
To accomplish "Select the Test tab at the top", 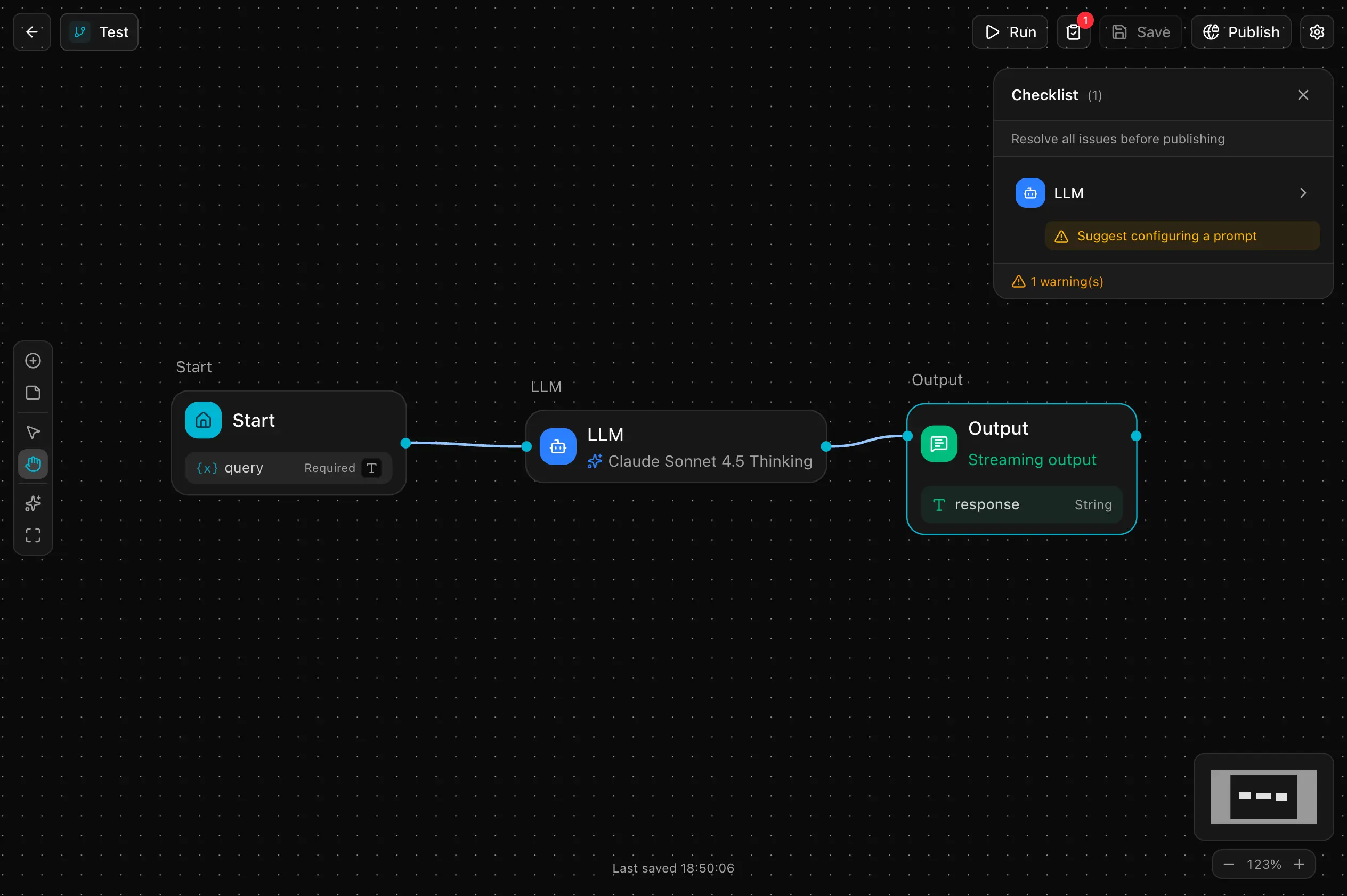I will (x=98, y=31).
